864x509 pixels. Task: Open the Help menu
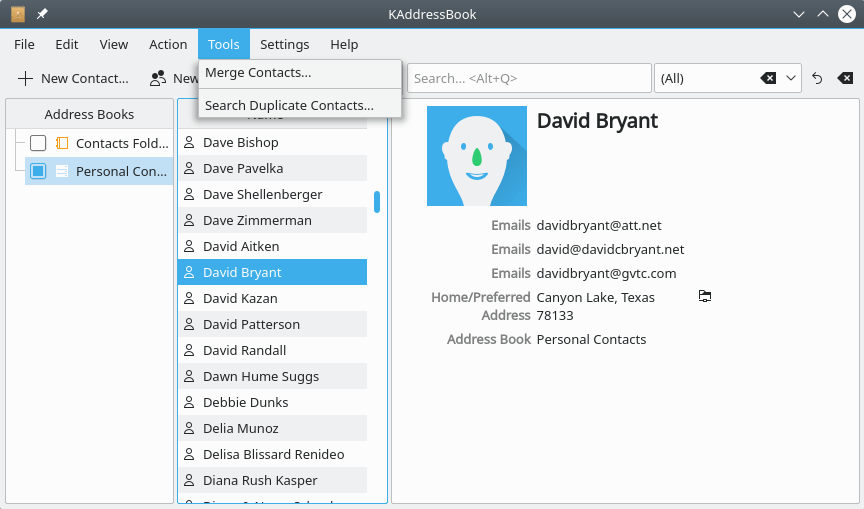[x=344, y=44]
